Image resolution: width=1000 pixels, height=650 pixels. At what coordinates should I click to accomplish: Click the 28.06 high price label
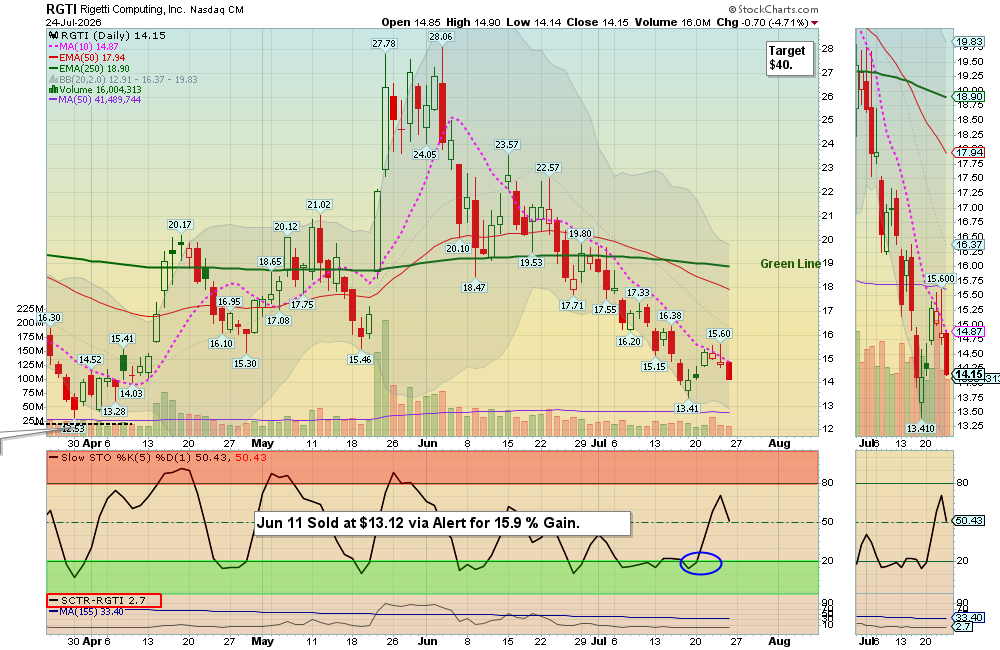[x=441, y=37]
